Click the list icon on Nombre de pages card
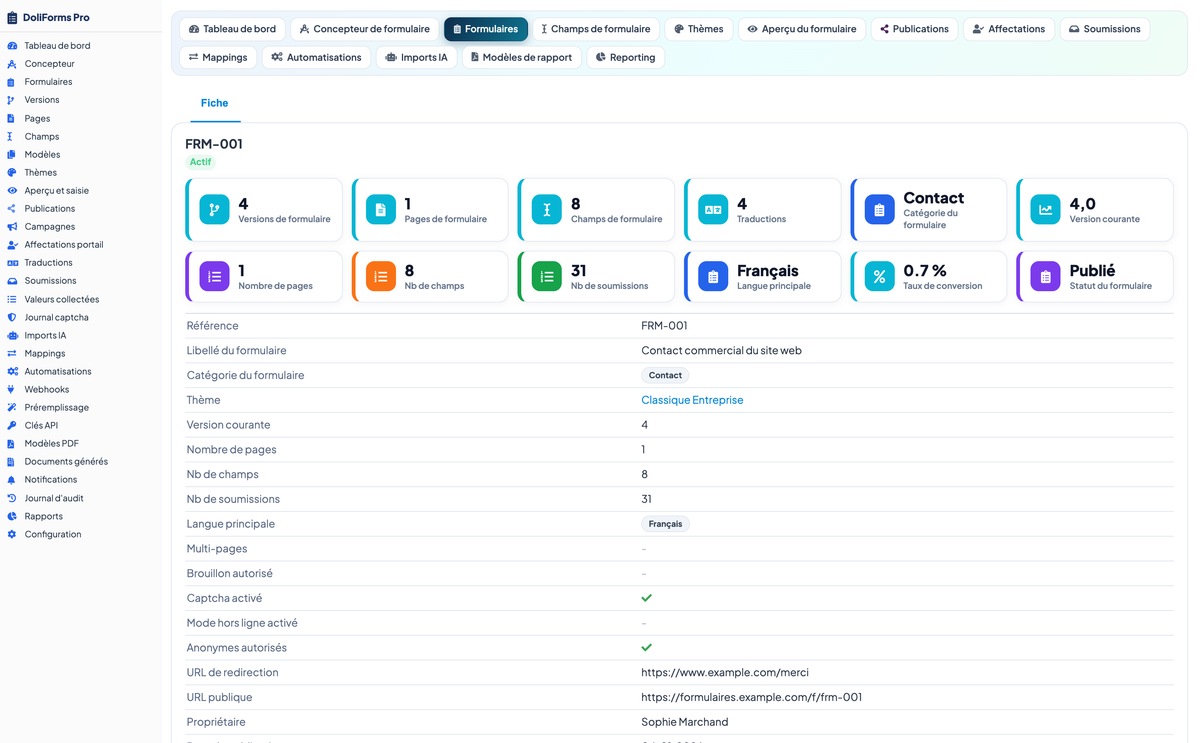The height and width of the screenshot is (743, 1200). click(214, 277)
